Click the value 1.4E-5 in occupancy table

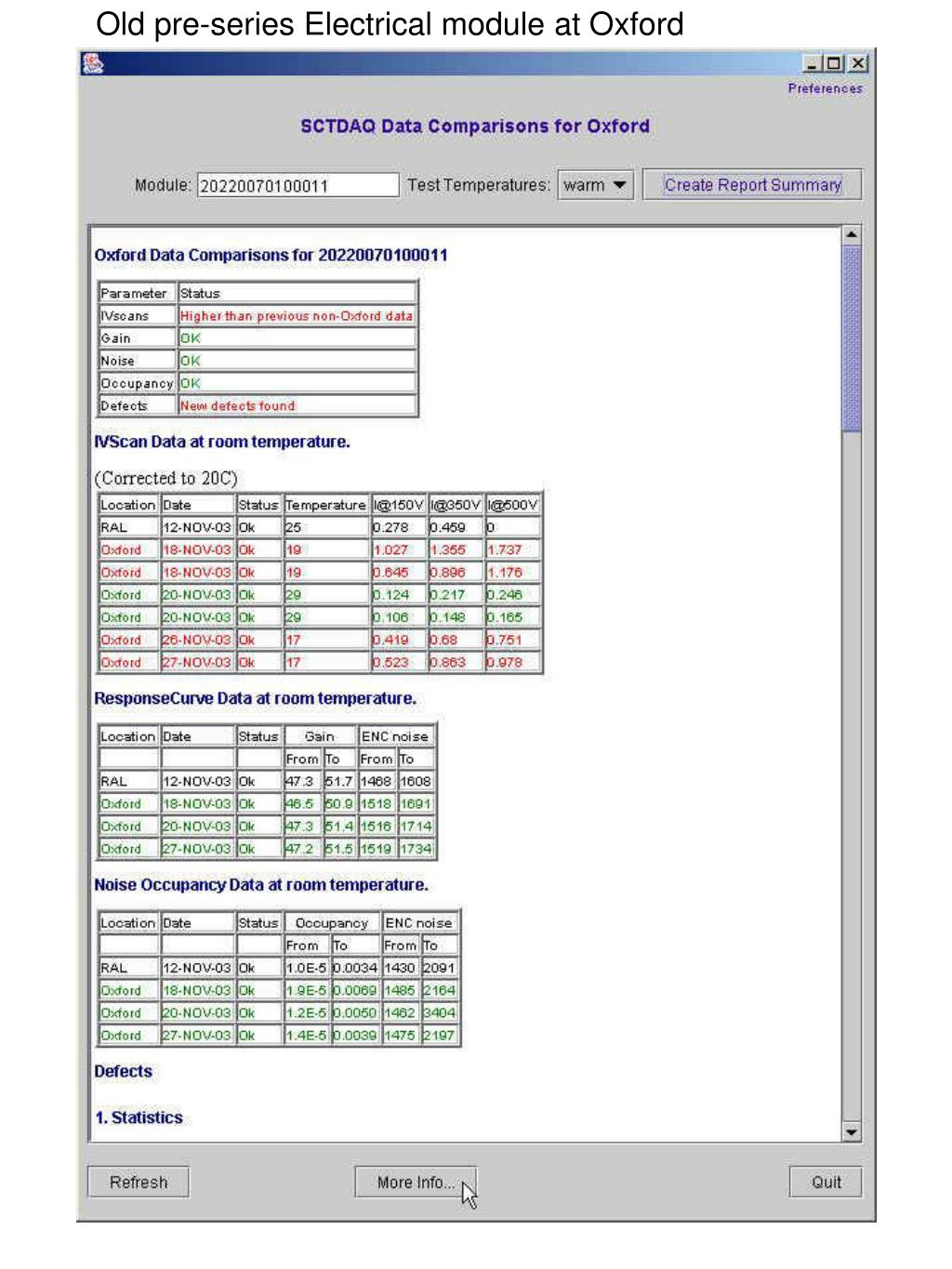point(306,1036)
